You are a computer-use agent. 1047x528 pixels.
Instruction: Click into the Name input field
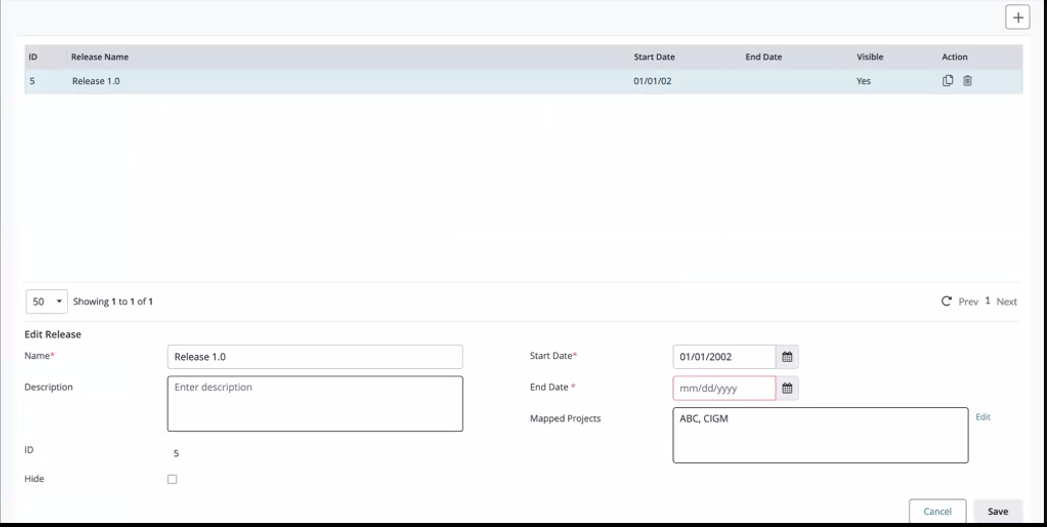[x=314, y=357]
